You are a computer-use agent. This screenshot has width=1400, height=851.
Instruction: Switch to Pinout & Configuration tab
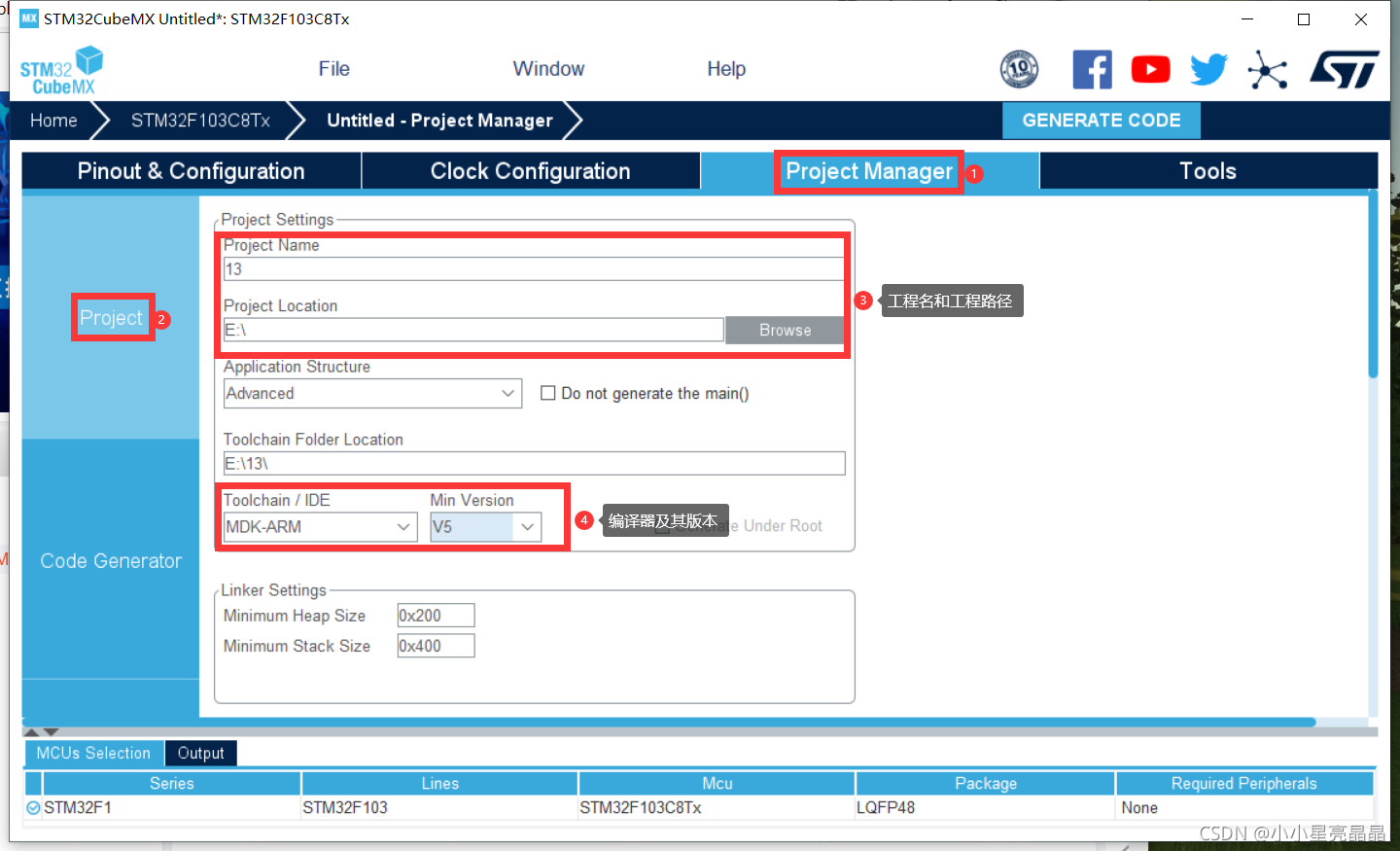(192, 171)
